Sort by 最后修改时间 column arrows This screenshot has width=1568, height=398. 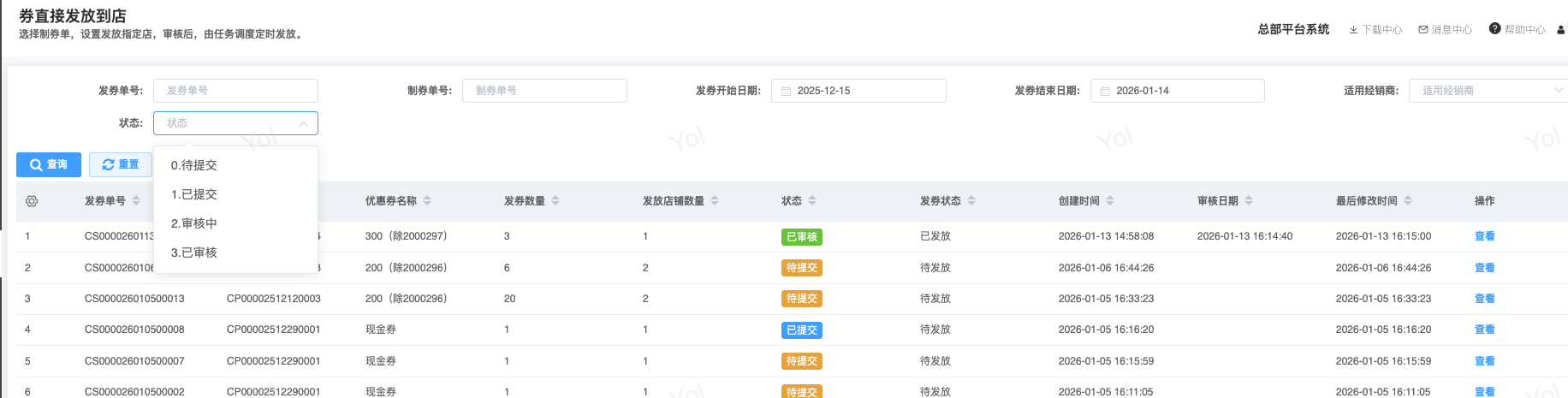[x=1408, y=201]
